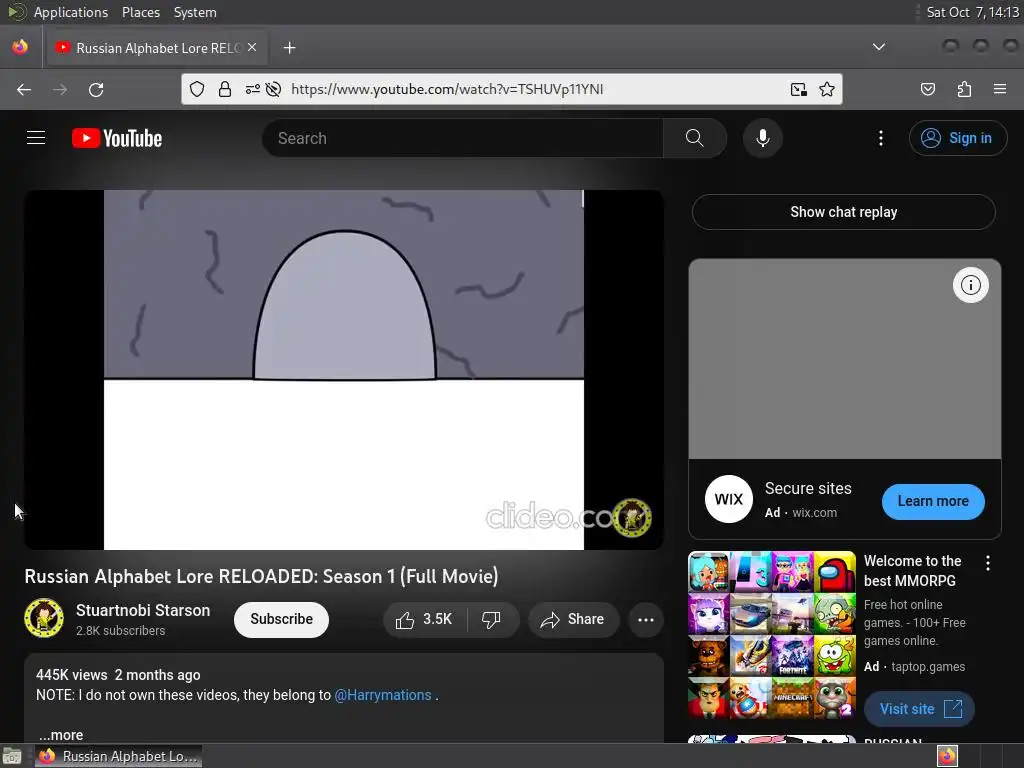Click the video player to pause

[x=344, y=370]
